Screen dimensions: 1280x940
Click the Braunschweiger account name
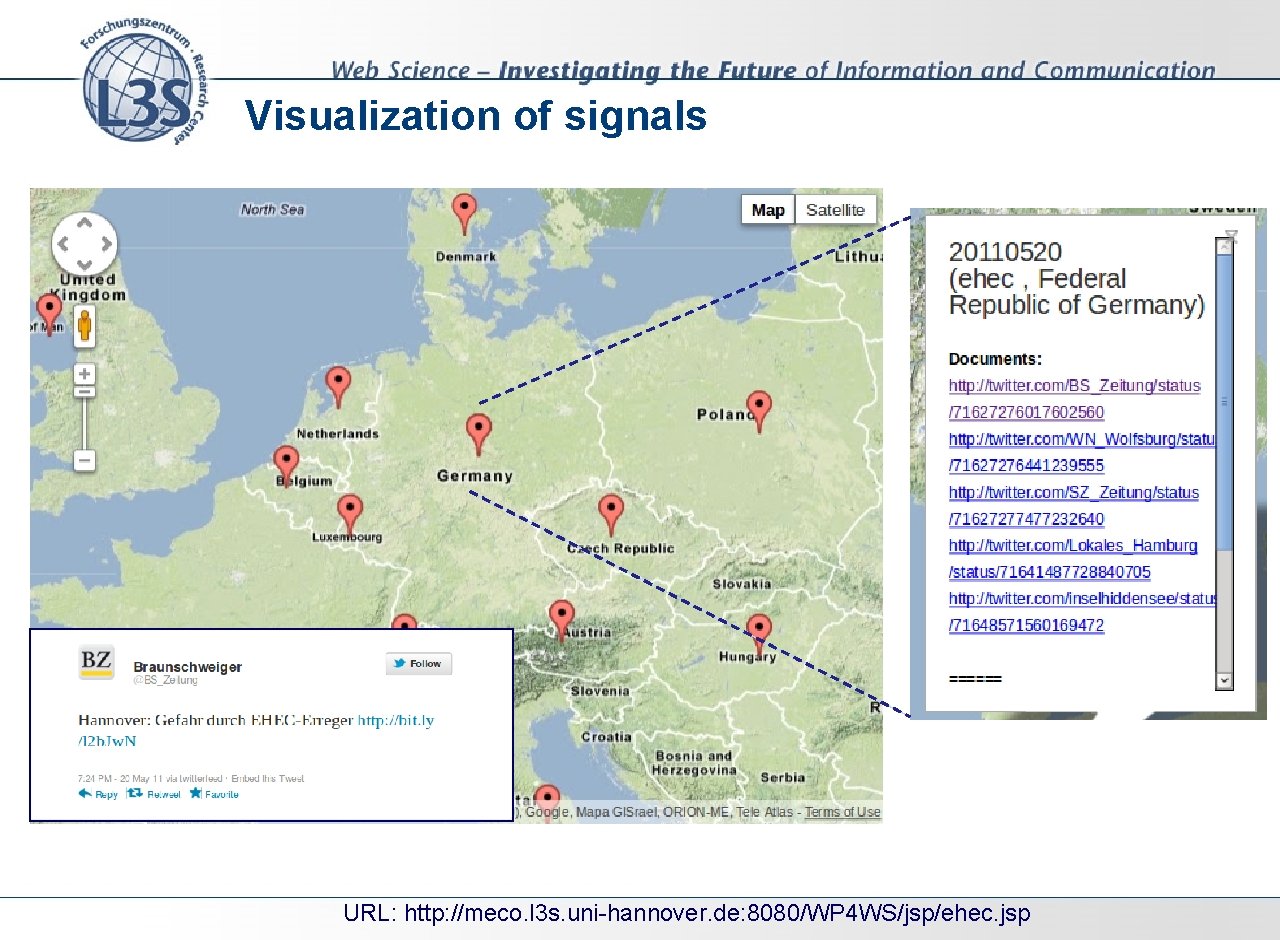tap(188, 667)
